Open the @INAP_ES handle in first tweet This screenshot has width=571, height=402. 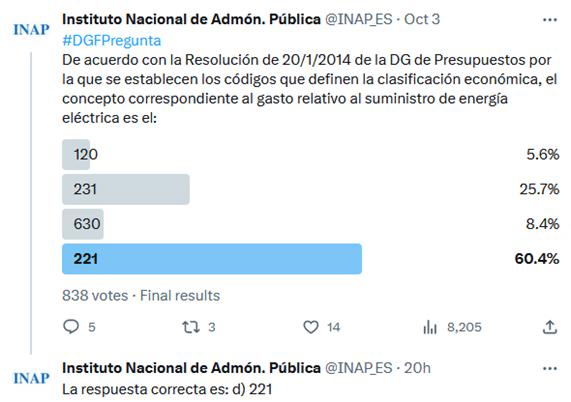(x=358, y=19)
